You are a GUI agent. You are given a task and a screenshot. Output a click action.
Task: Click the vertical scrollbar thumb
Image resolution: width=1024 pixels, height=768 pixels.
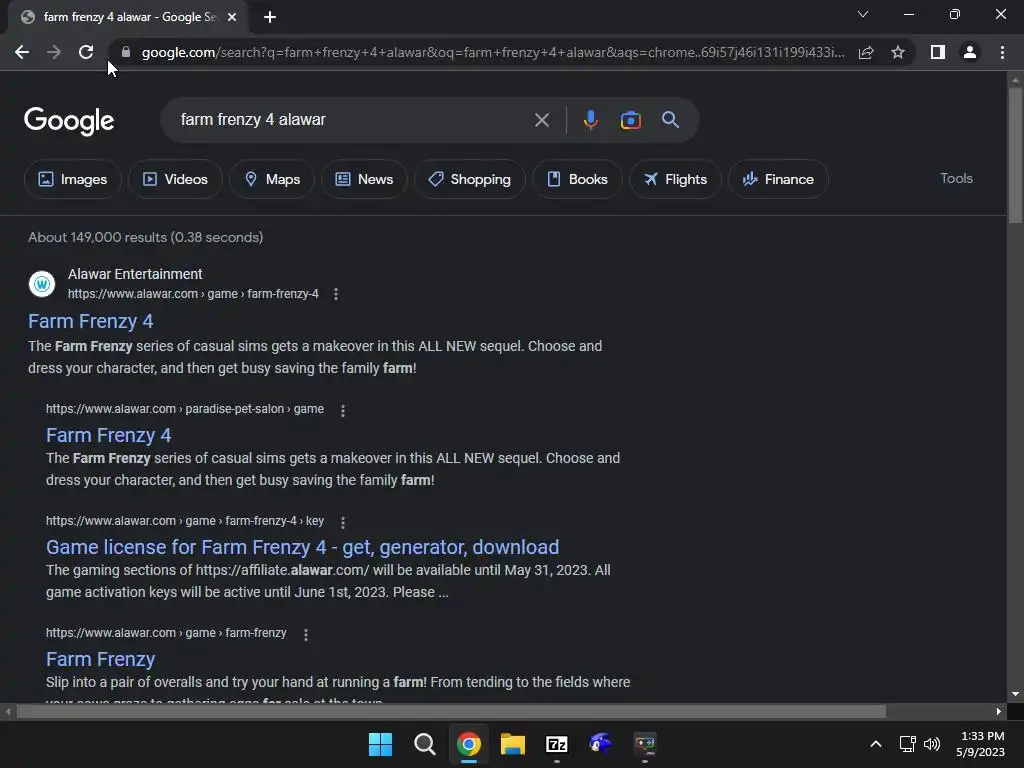tap(1015, 155)
